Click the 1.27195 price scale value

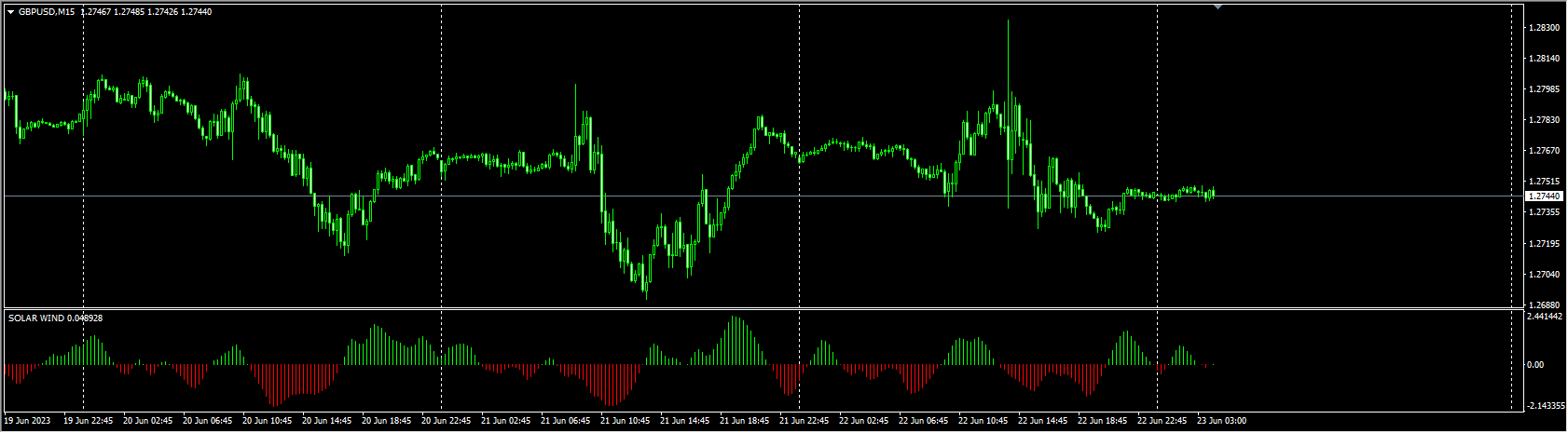click(x=1544, y=244)
